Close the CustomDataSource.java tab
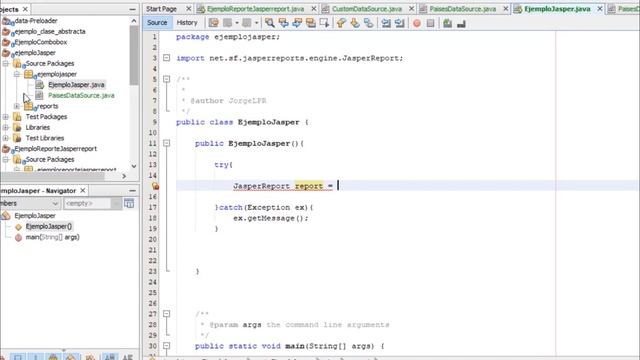 pyautogui.click(x=411, y=9)
